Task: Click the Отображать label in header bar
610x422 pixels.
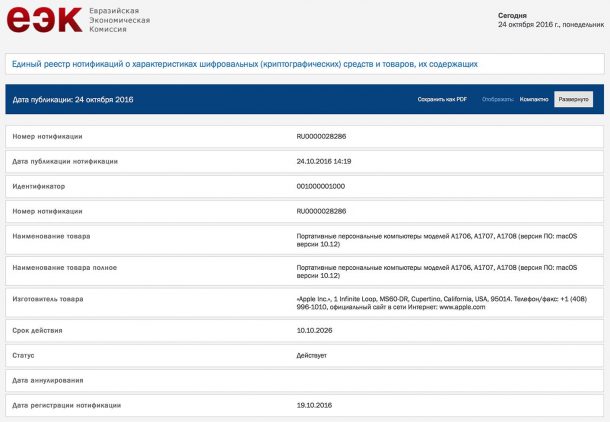Action: (x=497, y=100)
